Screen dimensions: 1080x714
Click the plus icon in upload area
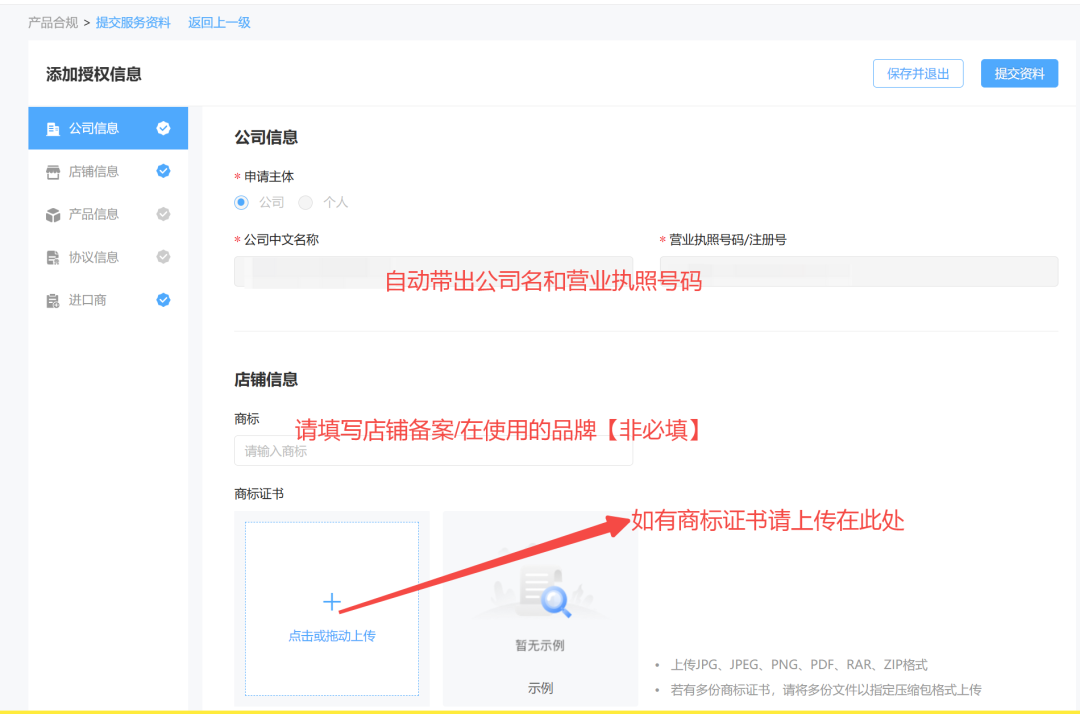(331, 602)
